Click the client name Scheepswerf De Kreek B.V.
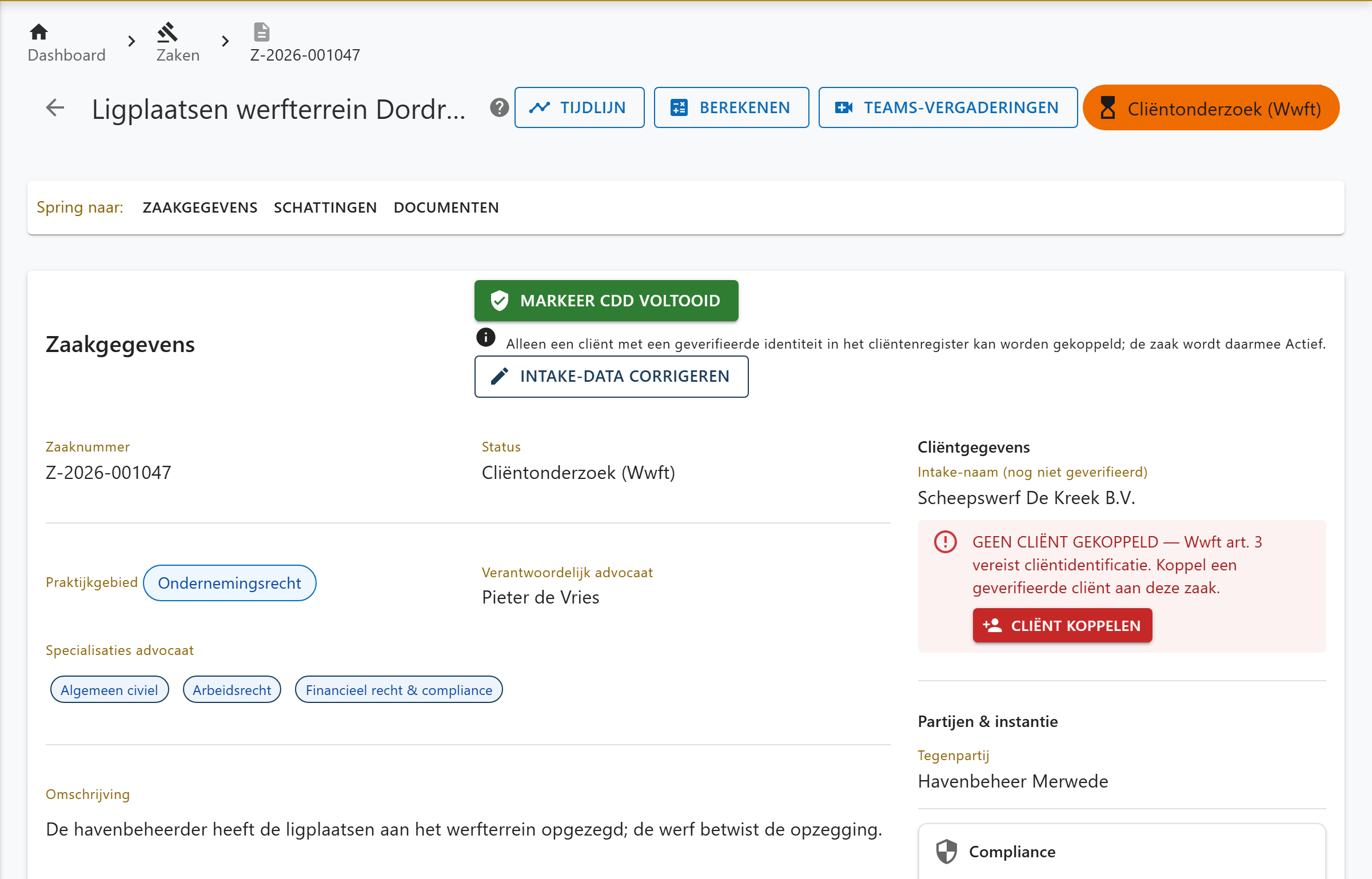The image size is (1372, 879). click(1026, 498)
